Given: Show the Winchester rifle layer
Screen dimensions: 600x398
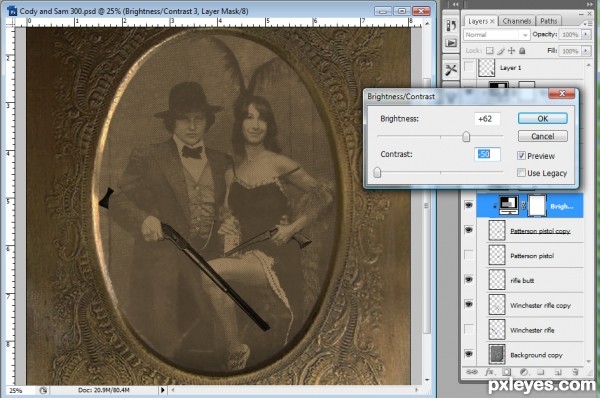Looking at the screenshot, I should coord(469,329).
